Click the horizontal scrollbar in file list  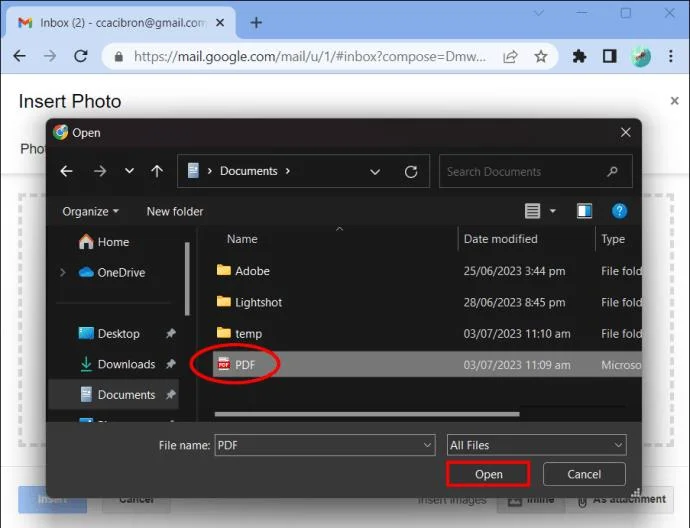tap(367, 414)
